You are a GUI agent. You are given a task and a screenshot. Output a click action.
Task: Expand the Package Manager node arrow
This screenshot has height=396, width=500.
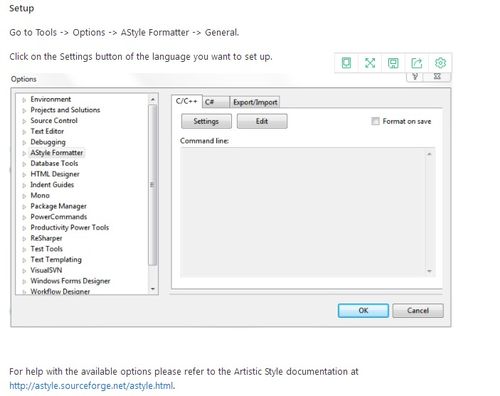tap(24, 207)
